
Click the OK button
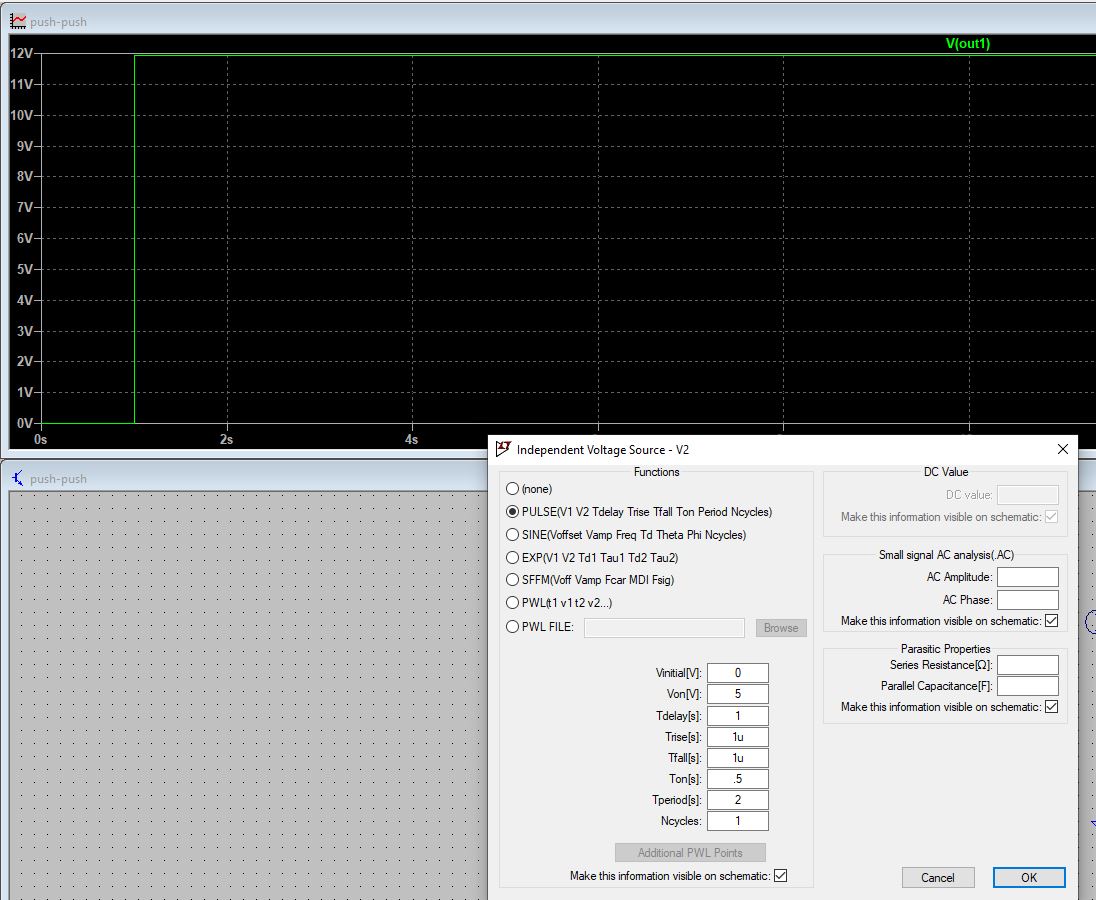(1029, 878)
